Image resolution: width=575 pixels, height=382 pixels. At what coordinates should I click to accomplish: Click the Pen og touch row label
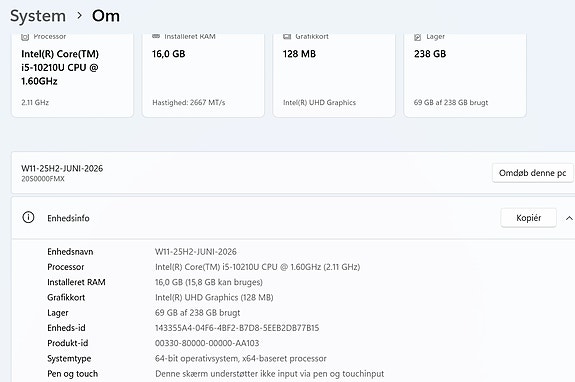[x=73, y=374]
